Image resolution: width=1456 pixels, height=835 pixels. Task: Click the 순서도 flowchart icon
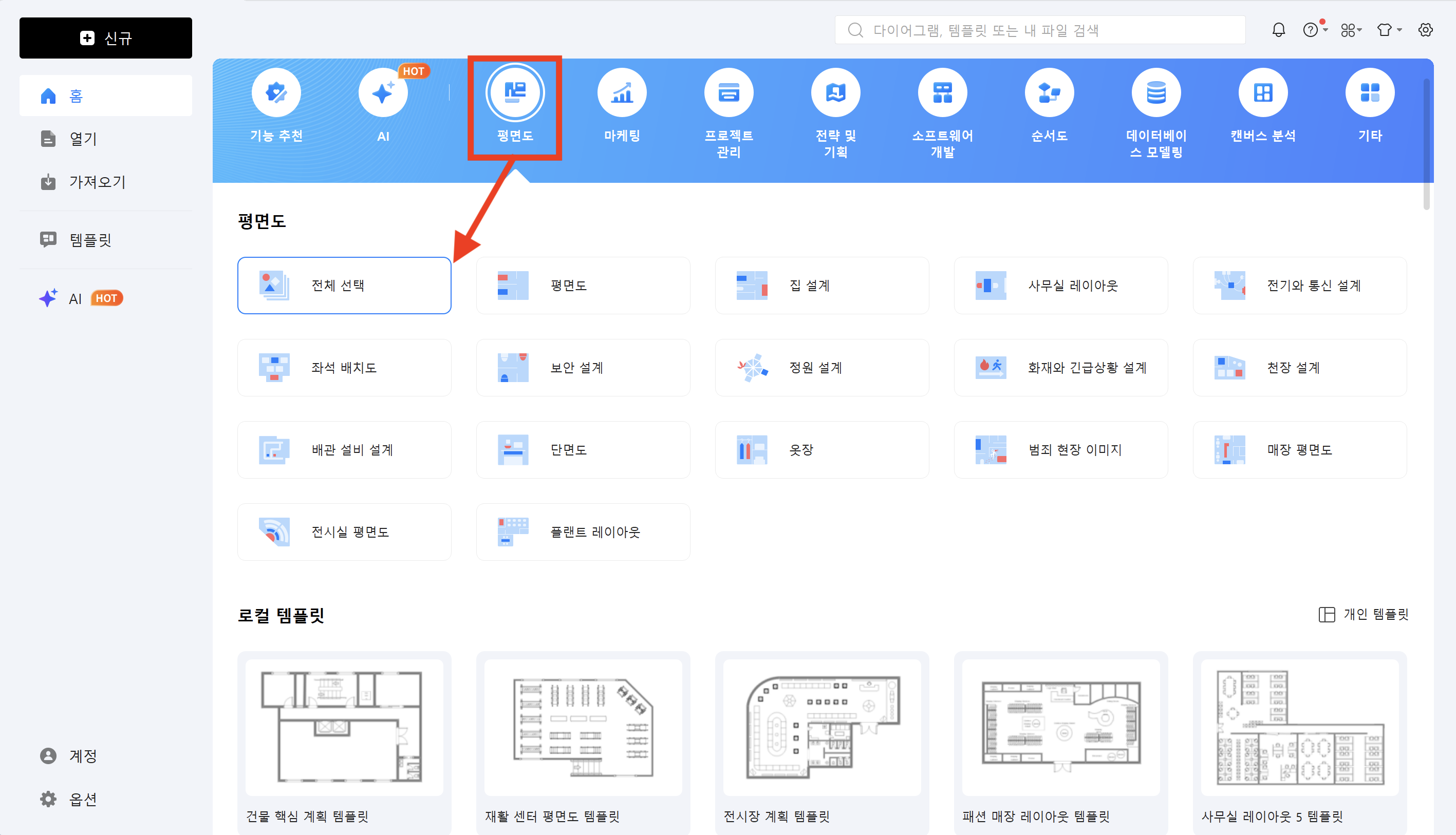pos(1049,92)
